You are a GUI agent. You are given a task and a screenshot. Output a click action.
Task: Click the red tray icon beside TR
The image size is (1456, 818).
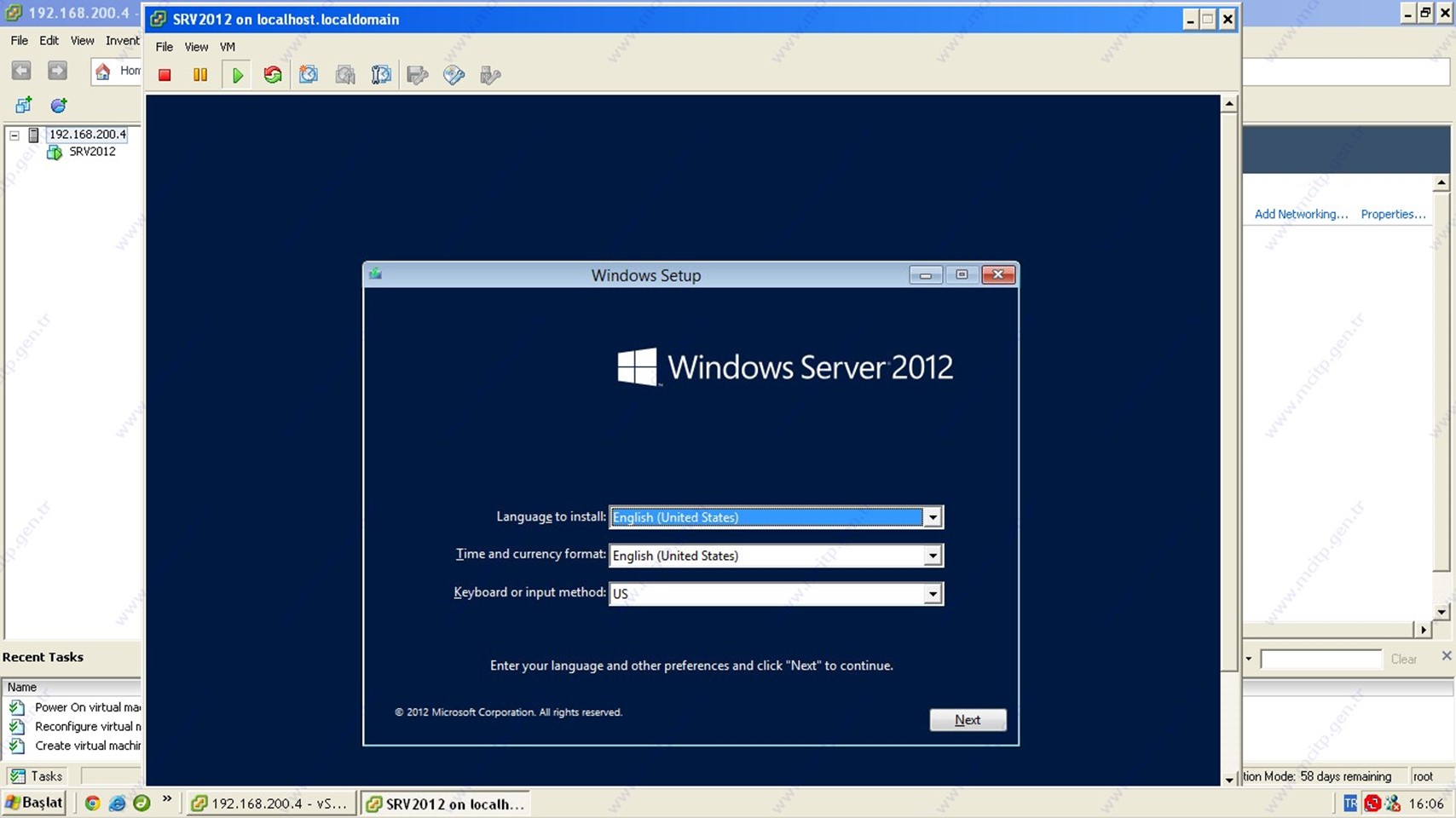[x=1372, y=803]
